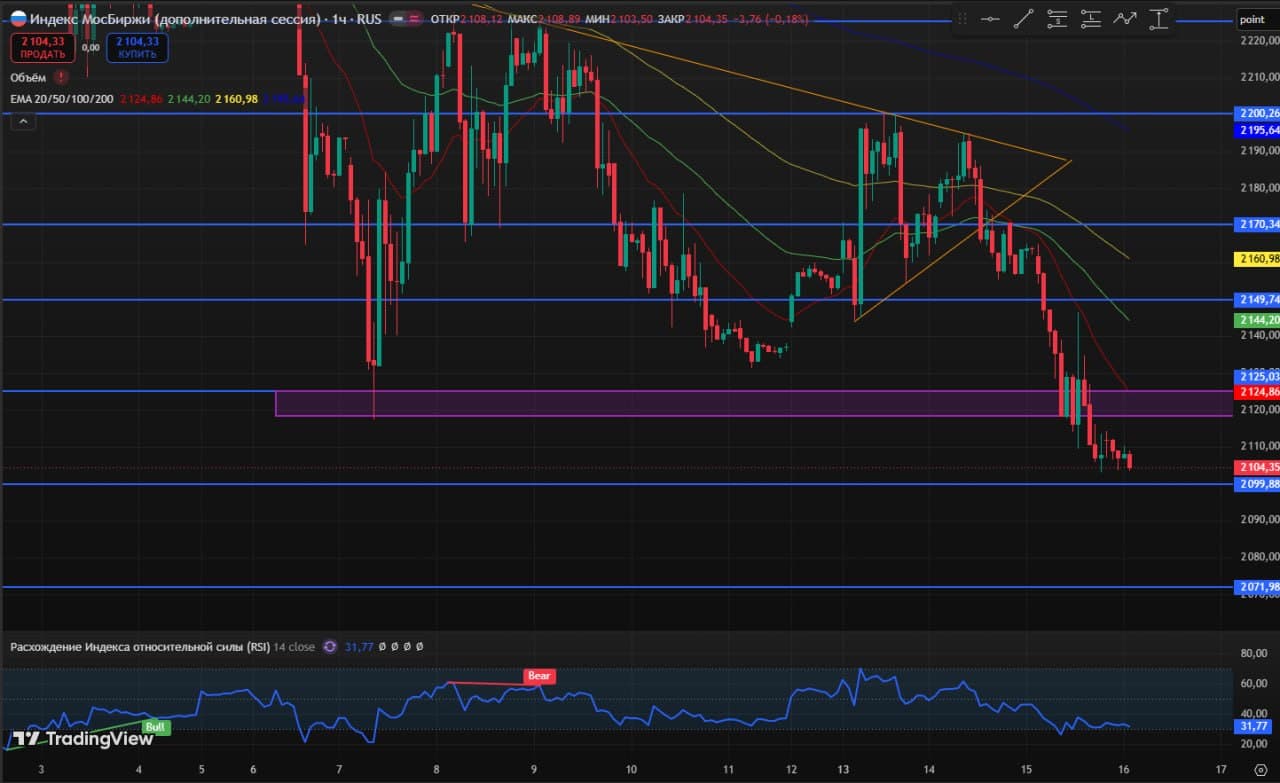The width and height of the screenshot is (1280, 783).
Task: Click the red ПРОДАТЬ sell button
Action: point(42,46)
